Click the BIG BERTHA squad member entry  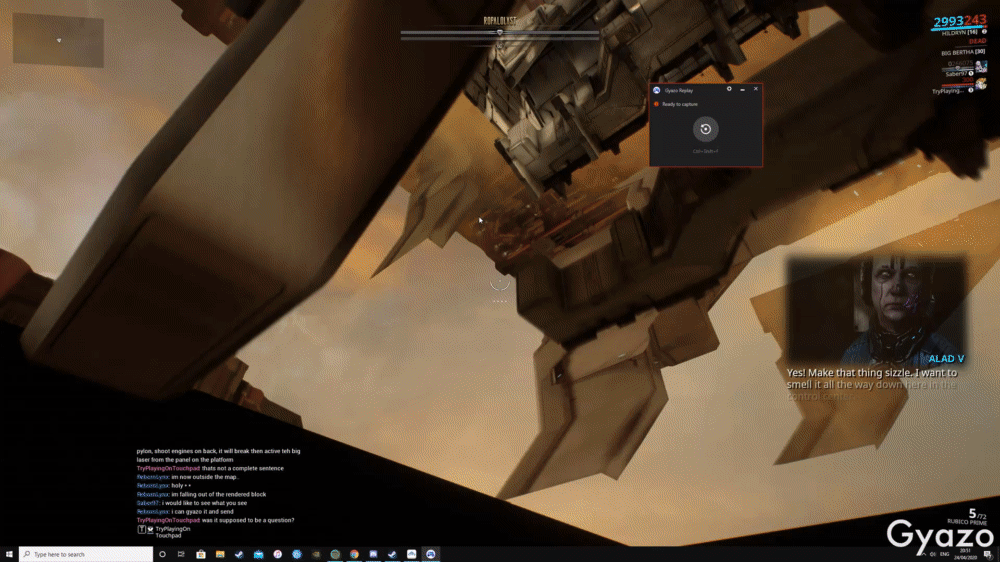(x=963, y=52)
